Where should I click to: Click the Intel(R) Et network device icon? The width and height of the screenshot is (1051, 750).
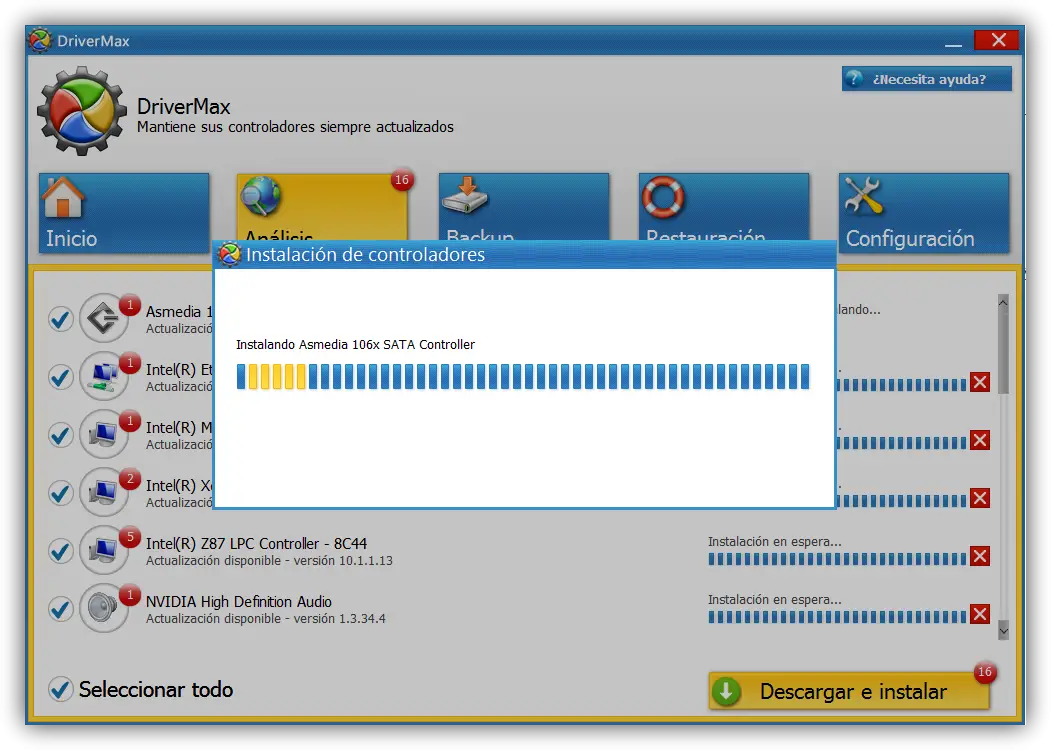pyautogui.click(x=103, y=376)
